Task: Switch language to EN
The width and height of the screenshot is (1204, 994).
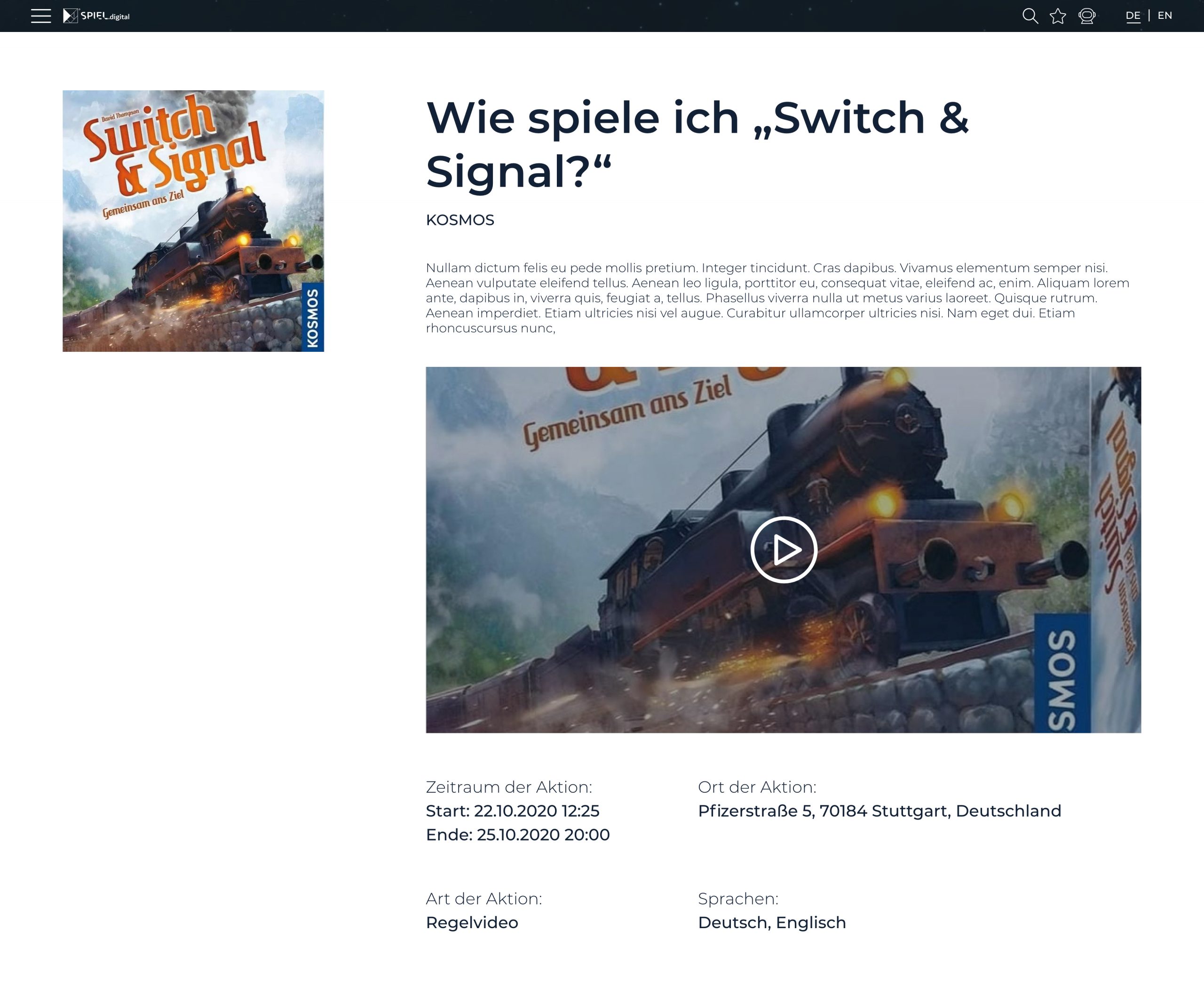Action: [1164, 16]
